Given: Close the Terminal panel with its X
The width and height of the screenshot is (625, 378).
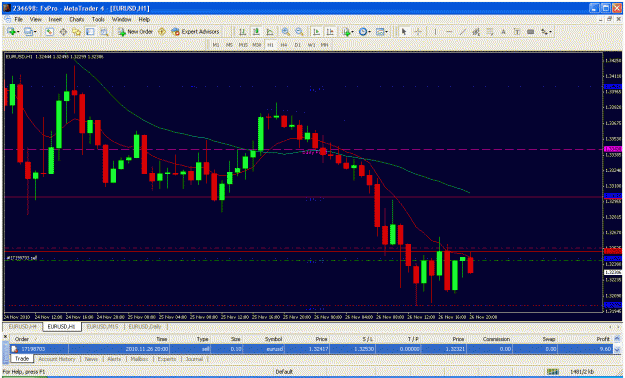Looking at the screenshot, I should pos(6,337).
